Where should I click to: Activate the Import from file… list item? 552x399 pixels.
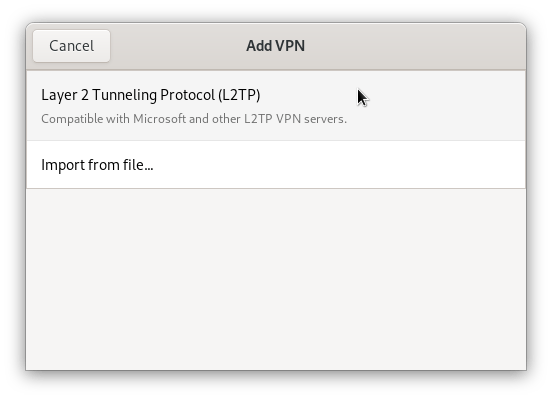[x=276, y=164]
